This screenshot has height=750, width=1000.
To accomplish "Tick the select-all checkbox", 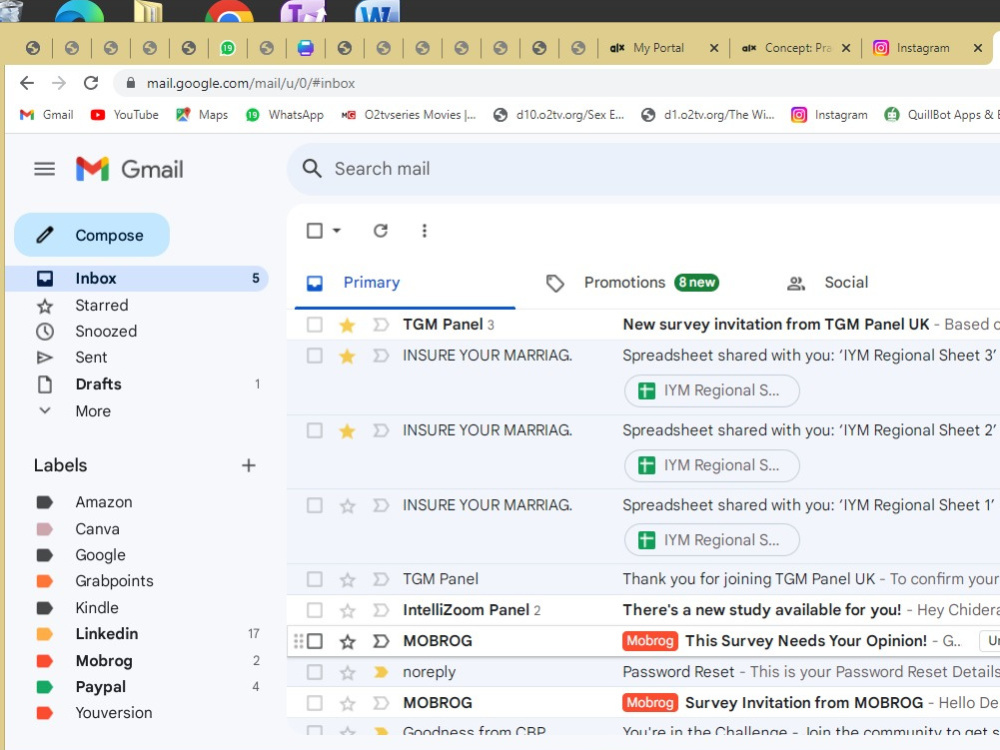I will (x=314, y=231).
